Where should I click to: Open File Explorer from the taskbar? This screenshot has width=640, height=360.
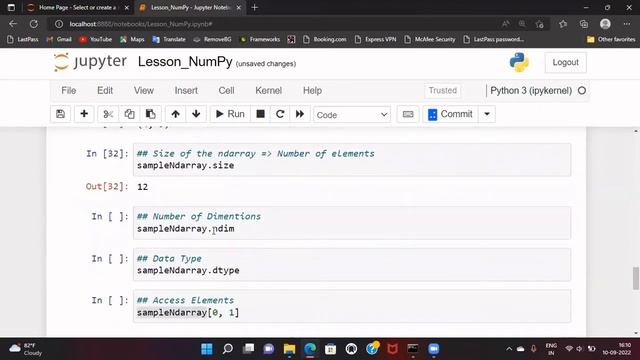pyautogui.click(x=289, y=349)
